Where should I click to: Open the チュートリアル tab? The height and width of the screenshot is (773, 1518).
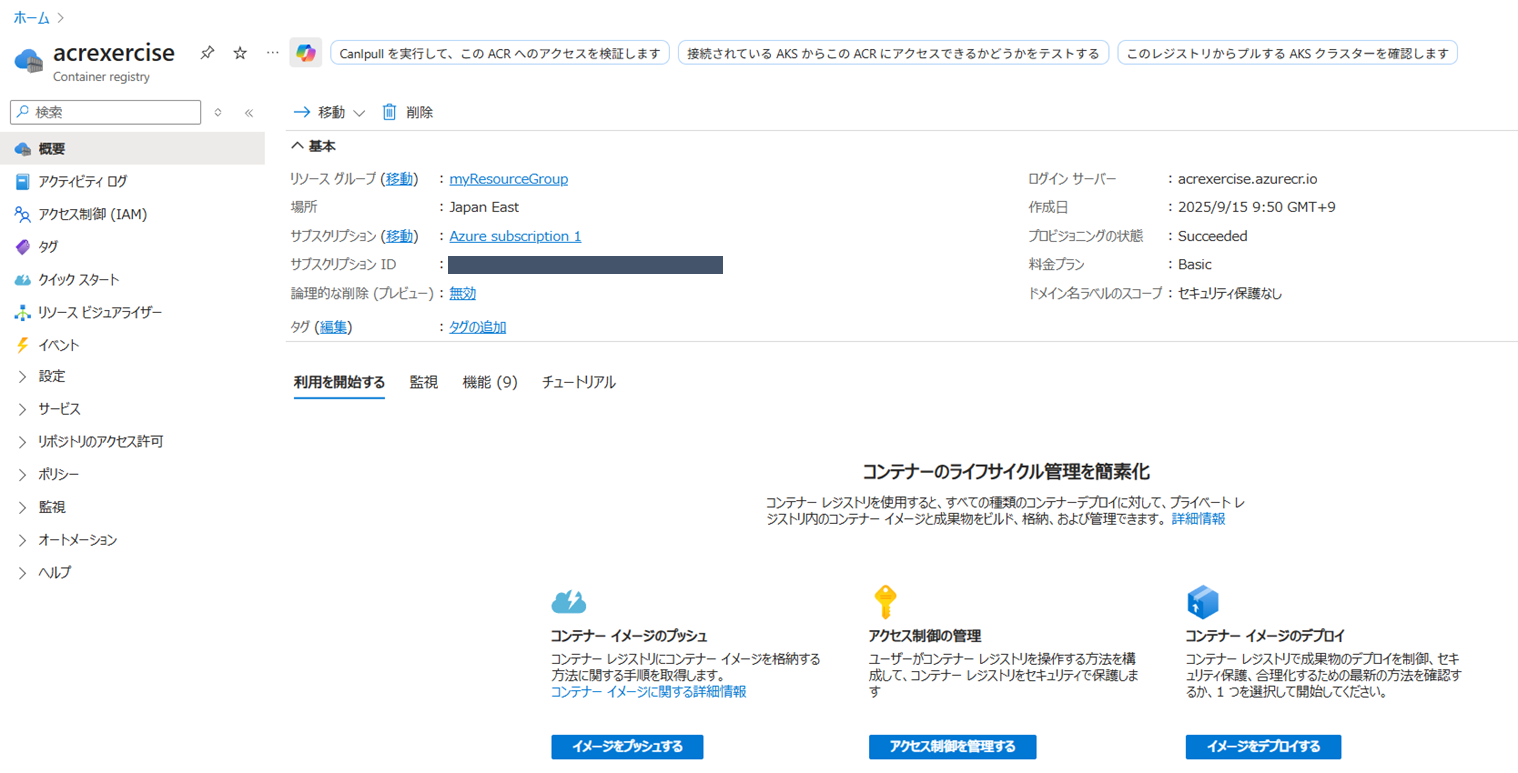(579, 382)
